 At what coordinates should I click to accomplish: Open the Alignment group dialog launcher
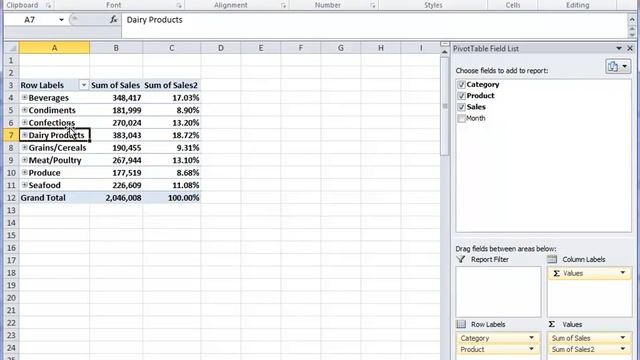pos(283,5)
